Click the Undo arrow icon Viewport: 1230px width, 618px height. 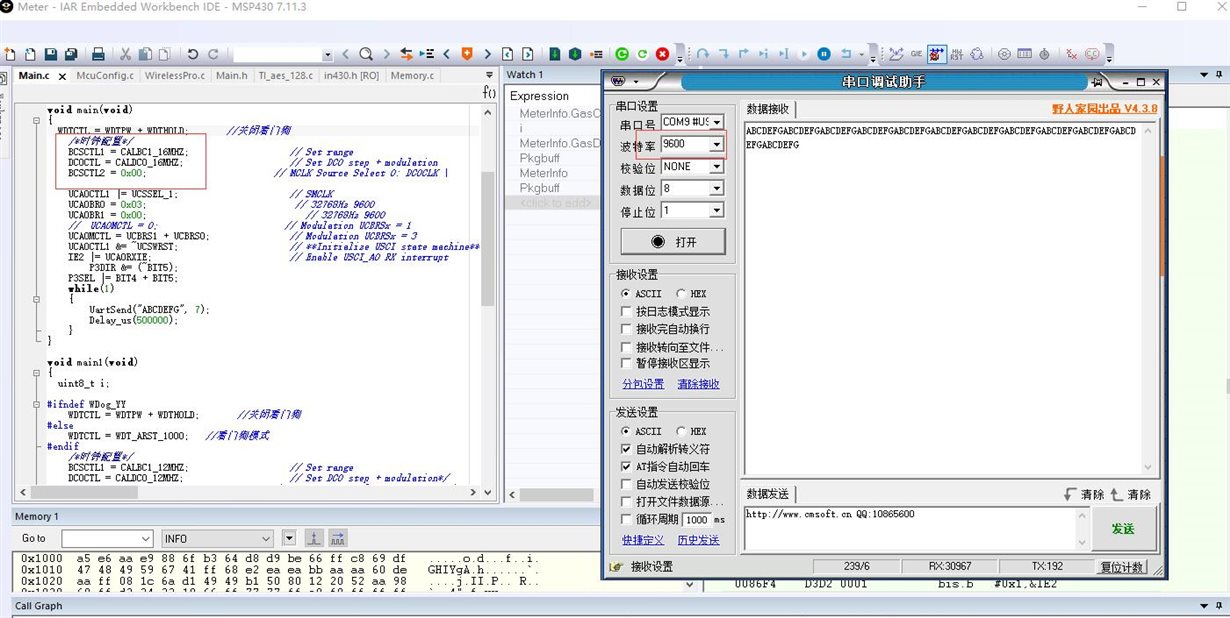[192, 54]
